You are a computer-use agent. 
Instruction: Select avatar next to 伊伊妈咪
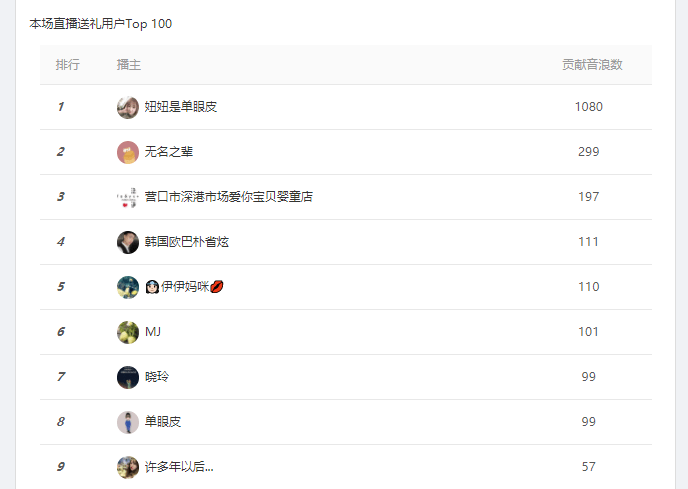(x=128, y=287)
